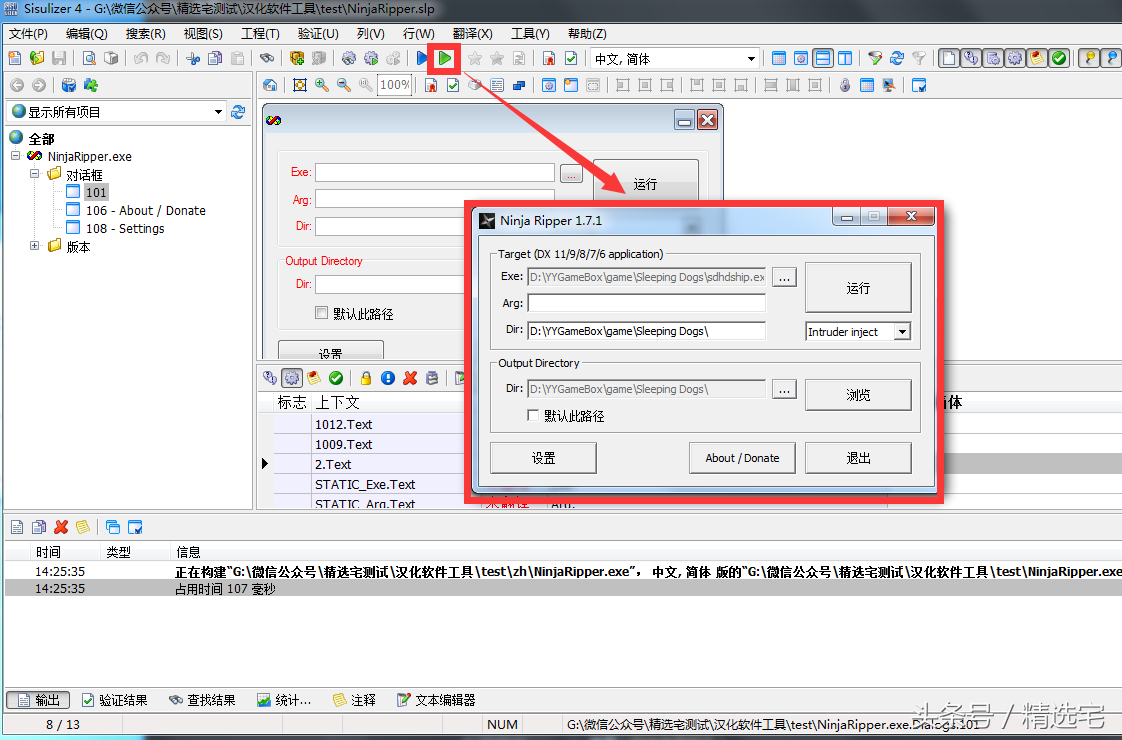Check 默认此路径 in the Sisulizer dialog preview
Image resolution: width=1122 pixels, height=740 pixels.
click(x=322, y=313)
